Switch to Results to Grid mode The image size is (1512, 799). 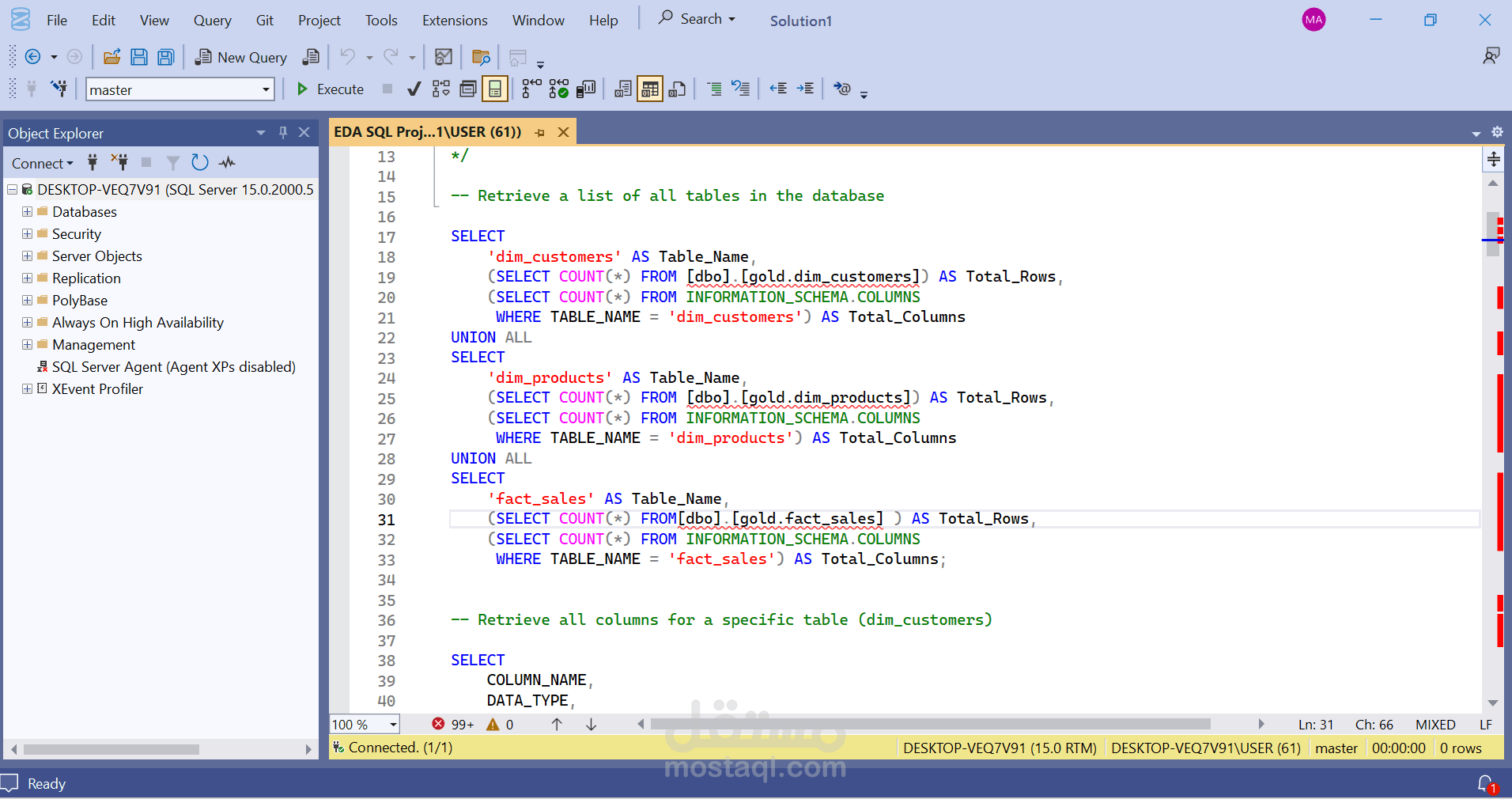coord(650,89)
